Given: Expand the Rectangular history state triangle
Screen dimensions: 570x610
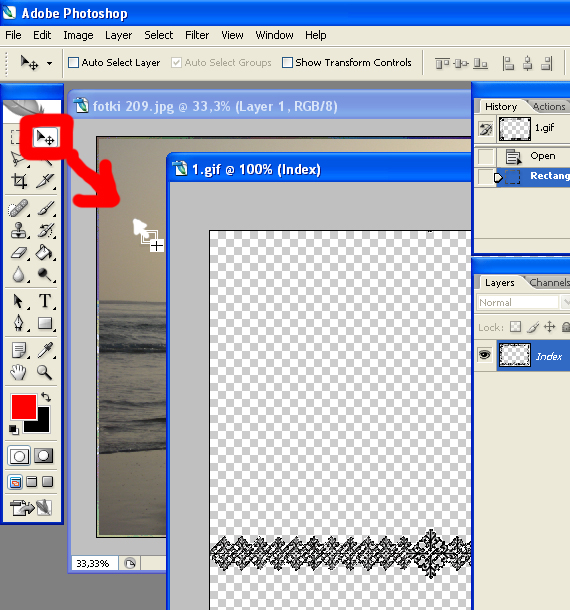Looking at the screenshot, I should click(x=498, y=177).
